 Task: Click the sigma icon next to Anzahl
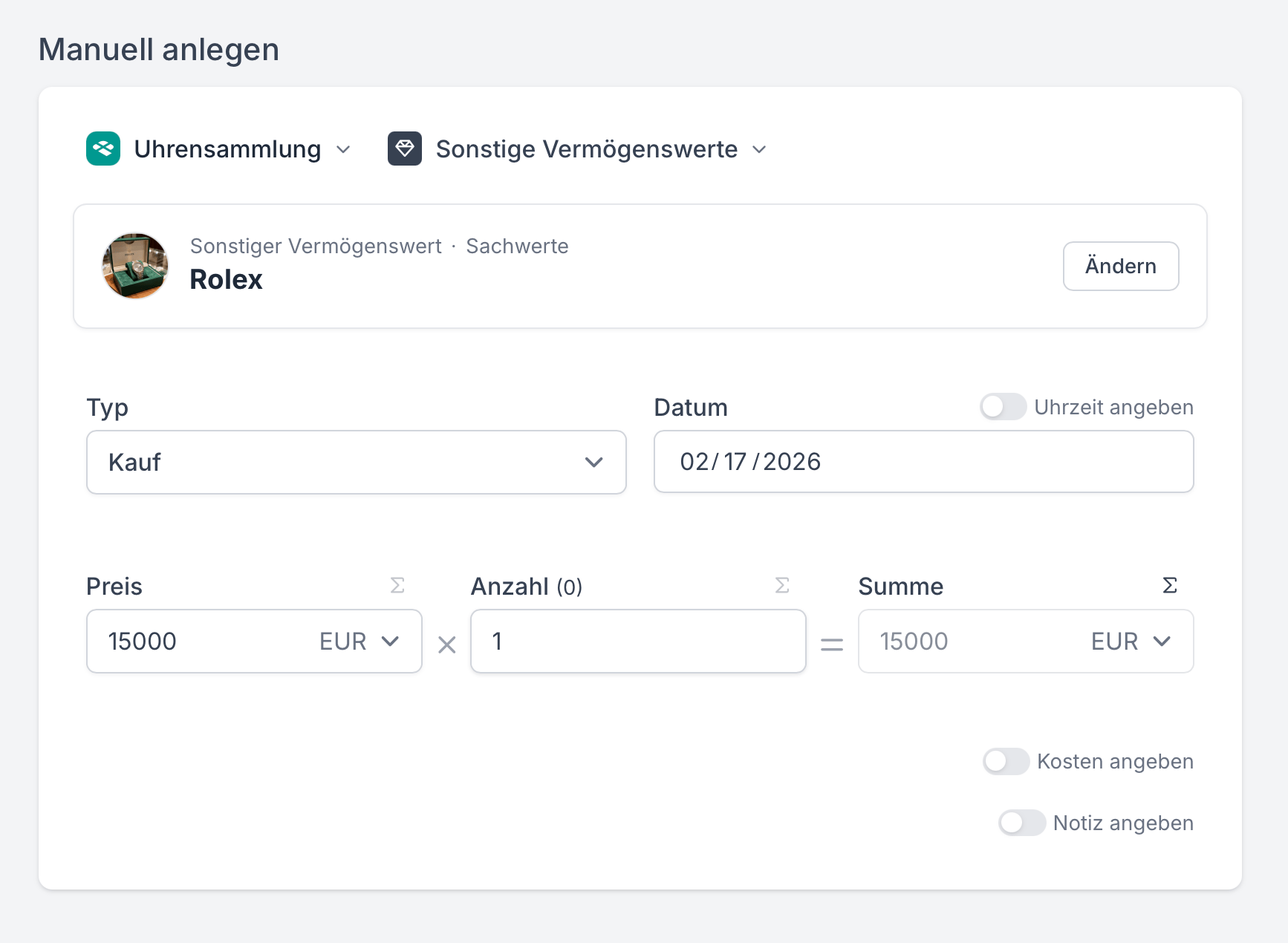[x=782, y=586]
